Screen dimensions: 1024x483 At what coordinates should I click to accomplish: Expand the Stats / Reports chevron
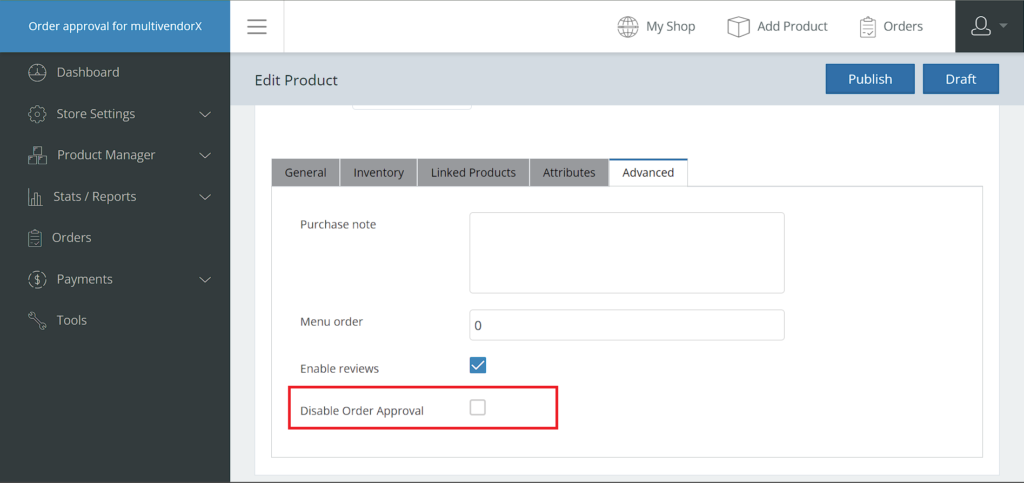[205, 197]
